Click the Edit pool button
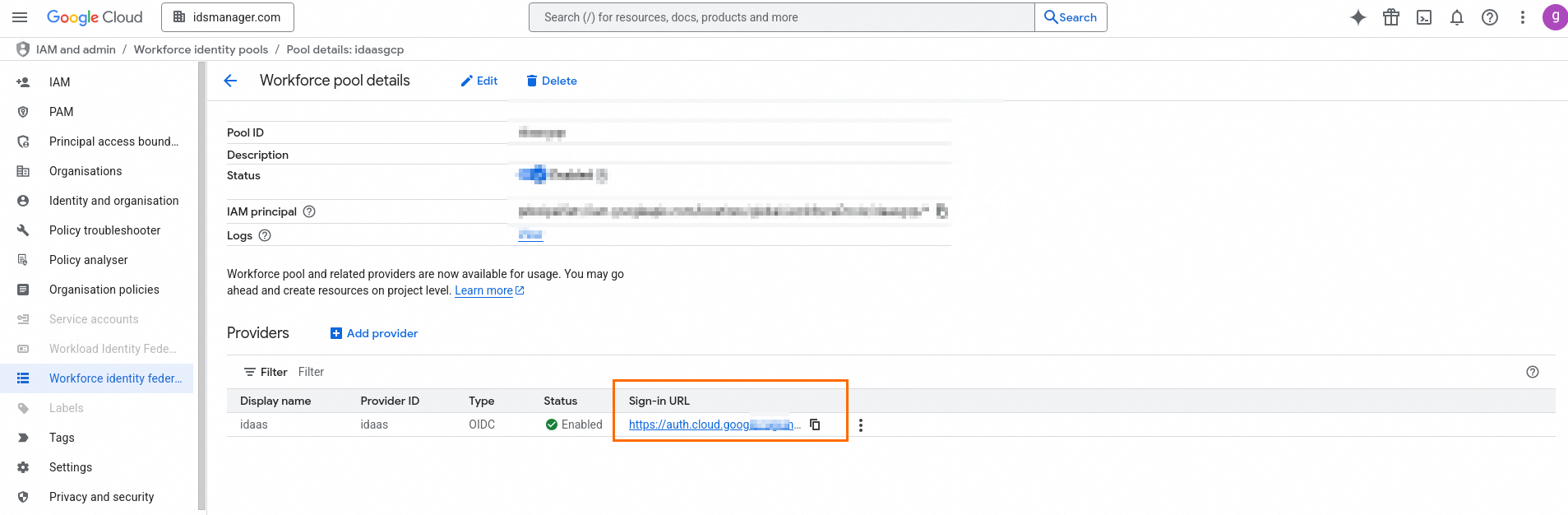Viewport: 1568px width, 515px height. (x=479, y=81)
